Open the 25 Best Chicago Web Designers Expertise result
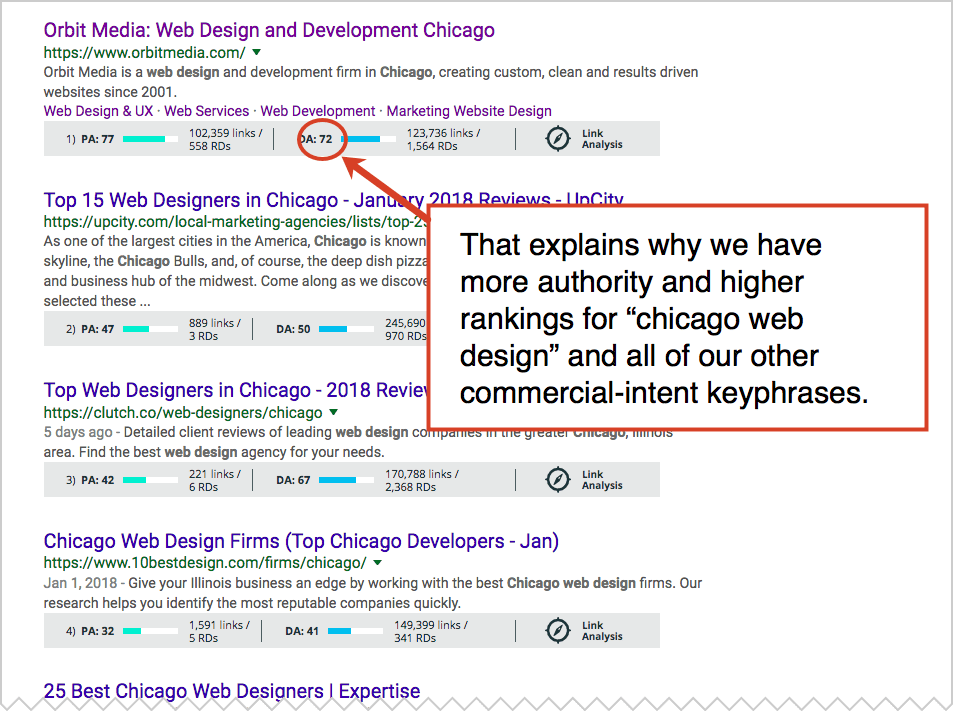This screenshot has height=711, width=953. pos(232,691)
